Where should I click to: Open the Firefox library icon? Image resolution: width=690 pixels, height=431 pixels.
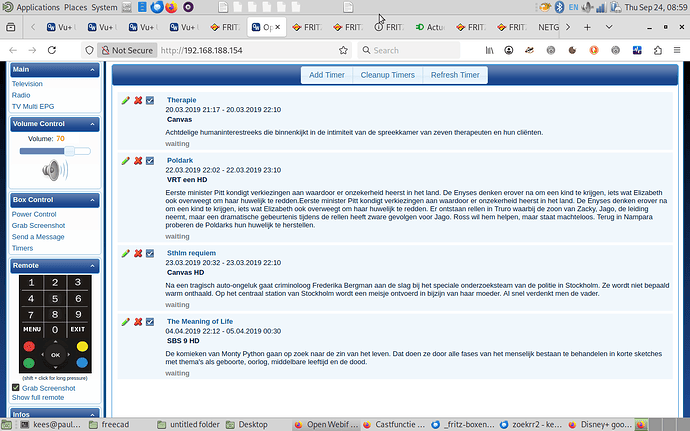click(x=489, y=50)
